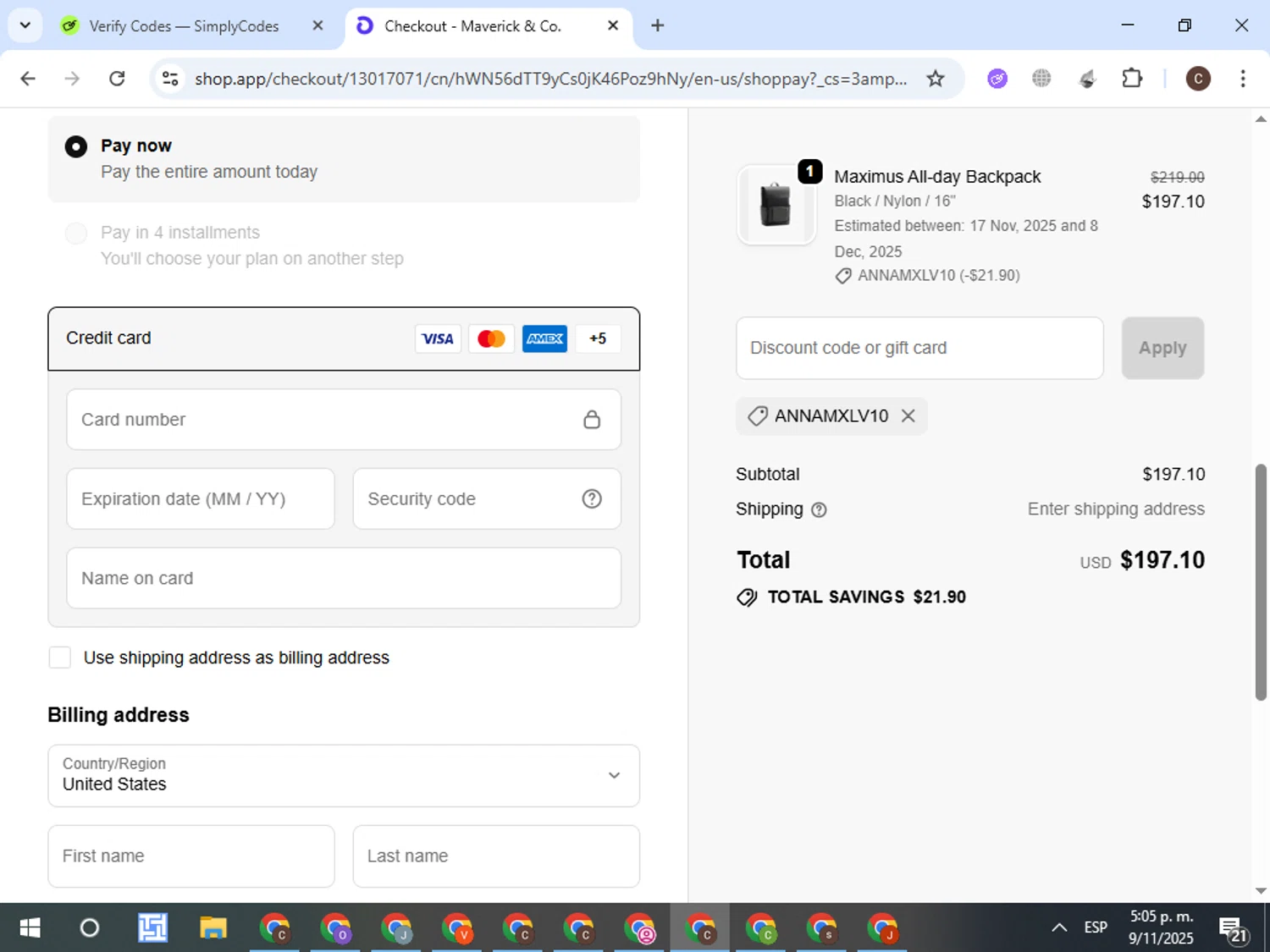Click the dark bird extension icon
The width and height of the screenshot is (1270, 952).
[1087, 79]
